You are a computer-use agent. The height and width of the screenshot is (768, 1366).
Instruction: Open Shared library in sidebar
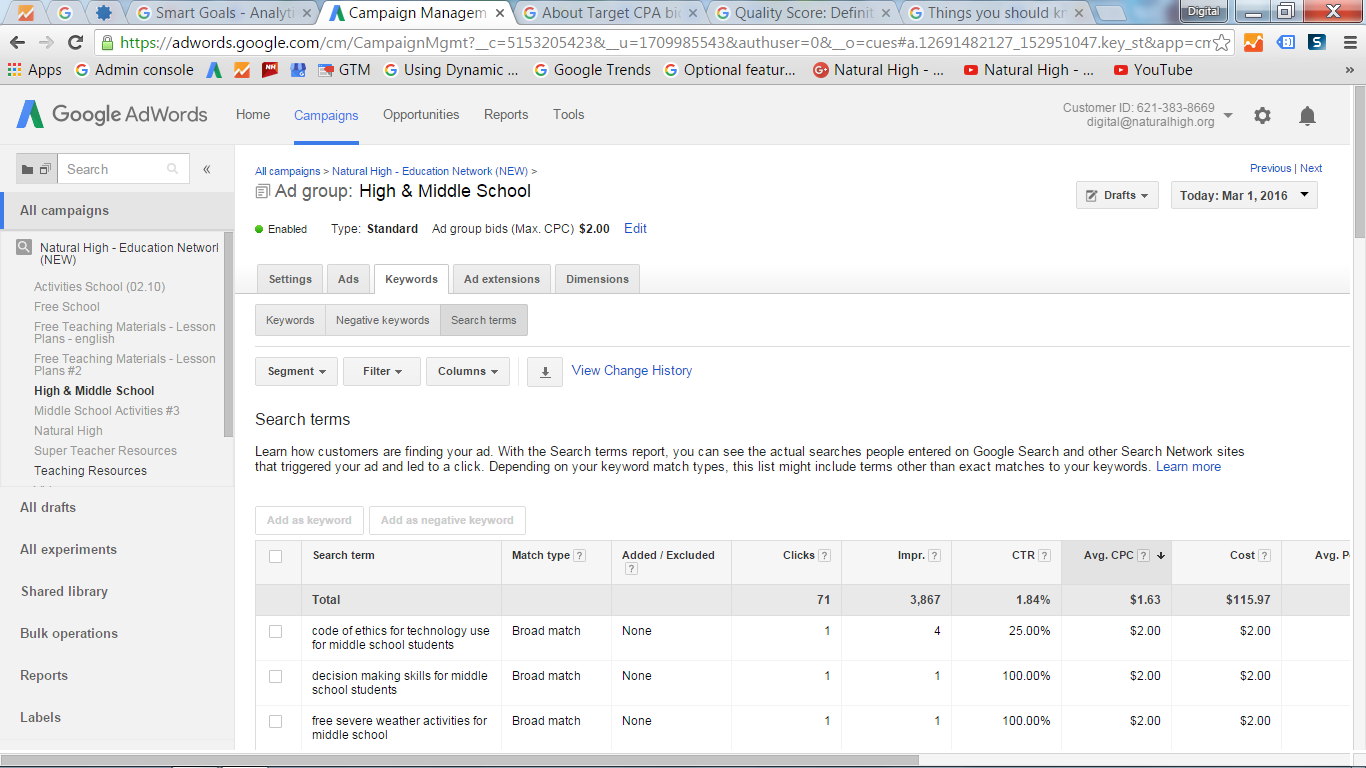click(64, 592)
